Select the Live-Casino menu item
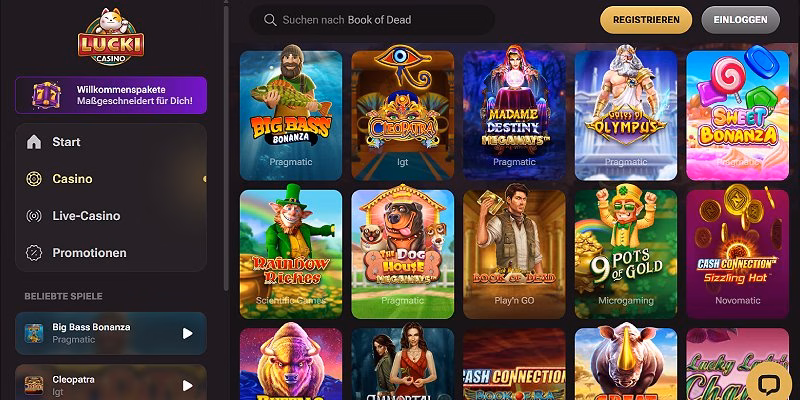Viewport: 800px width, 400px height. [x=111, y=216]
